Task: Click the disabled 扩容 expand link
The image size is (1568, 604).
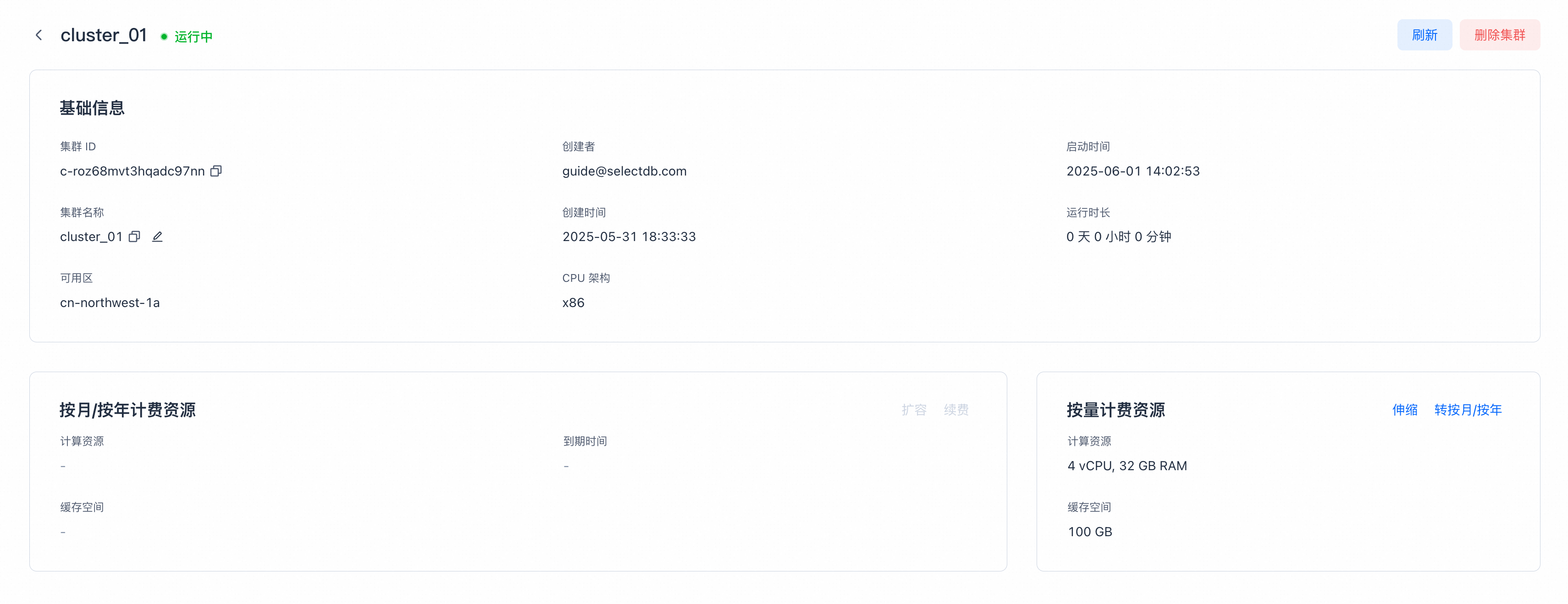Action: (914, 410)
